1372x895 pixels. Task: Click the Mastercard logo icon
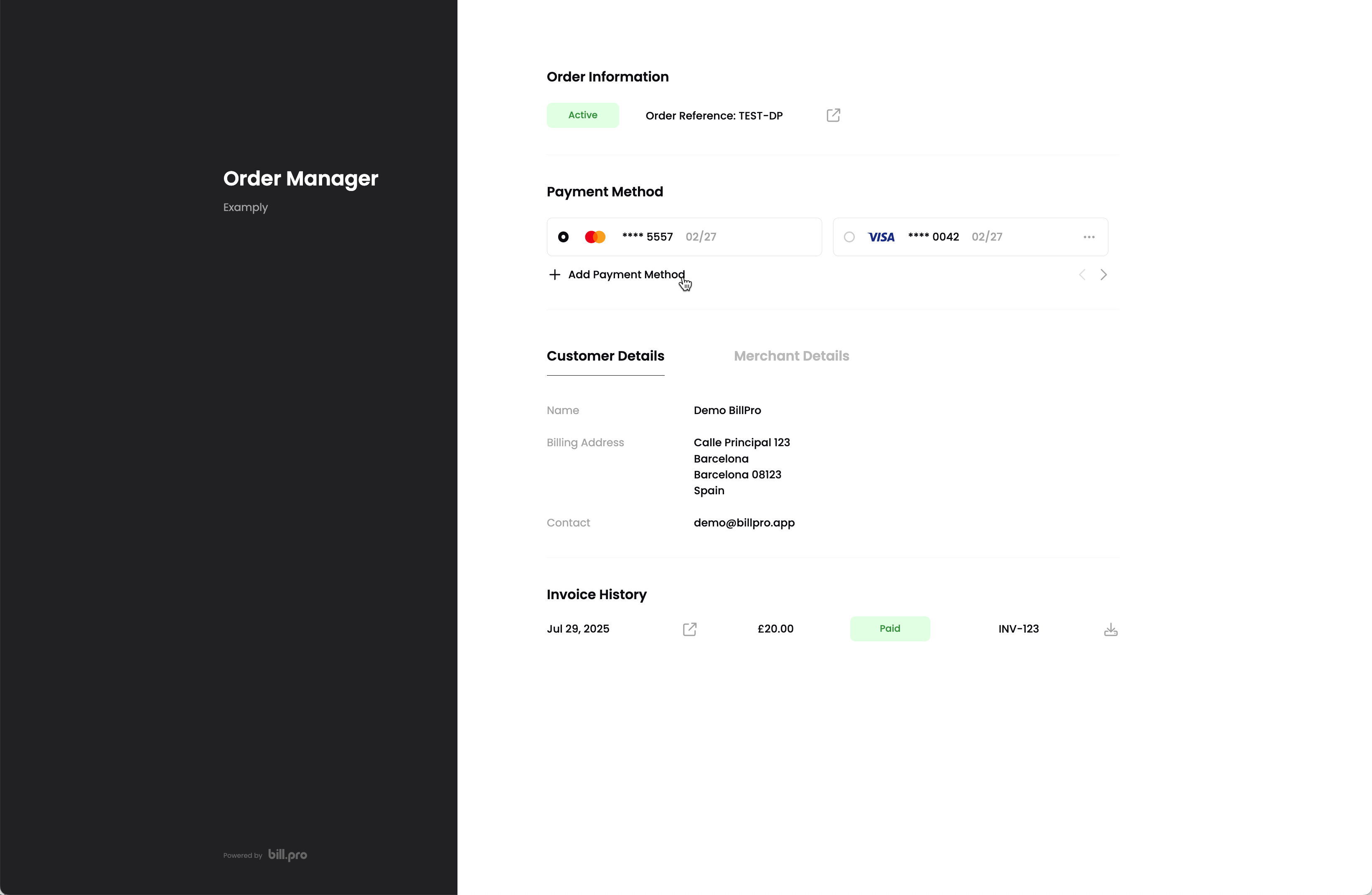(x=595, y=237)
